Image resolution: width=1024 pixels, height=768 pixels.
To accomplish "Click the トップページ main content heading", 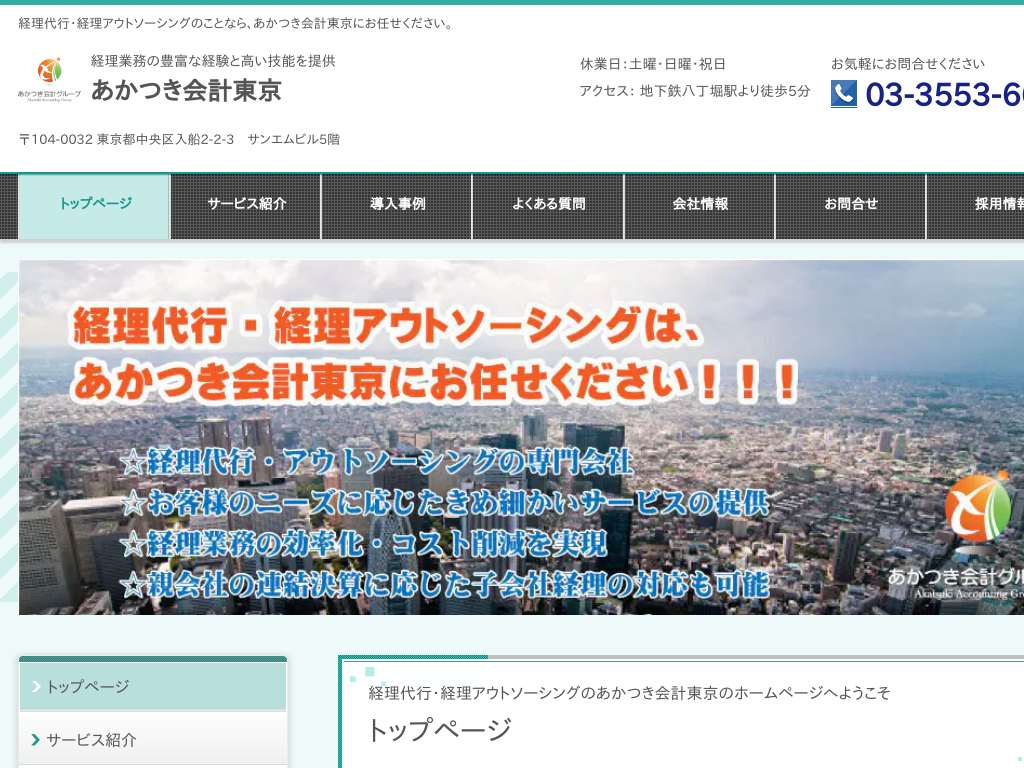I will pyautogui.click(x=440, y=730).
